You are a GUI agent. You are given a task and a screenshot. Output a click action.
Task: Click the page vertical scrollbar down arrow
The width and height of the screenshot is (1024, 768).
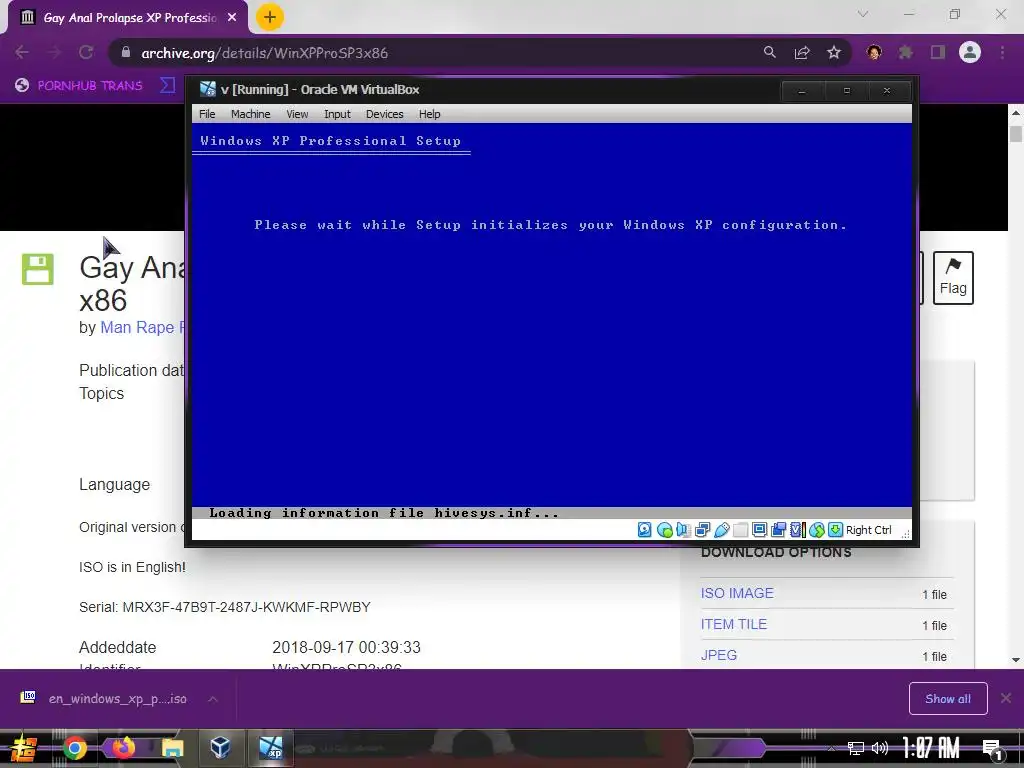[x=1016, y=660]
